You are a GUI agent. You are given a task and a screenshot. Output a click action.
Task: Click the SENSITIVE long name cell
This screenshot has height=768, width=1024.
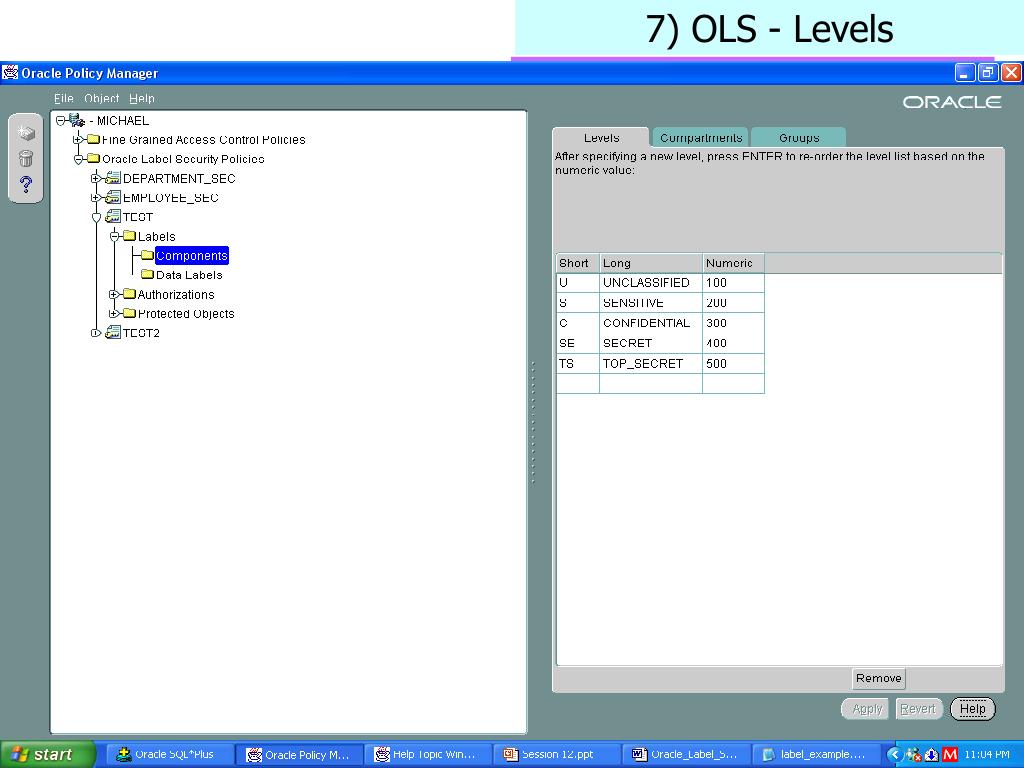point(651,303)
